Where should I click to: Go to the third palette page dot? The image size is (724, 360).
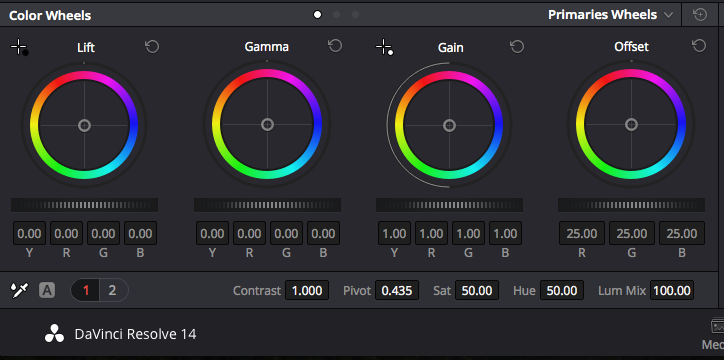tap(355, 15)
